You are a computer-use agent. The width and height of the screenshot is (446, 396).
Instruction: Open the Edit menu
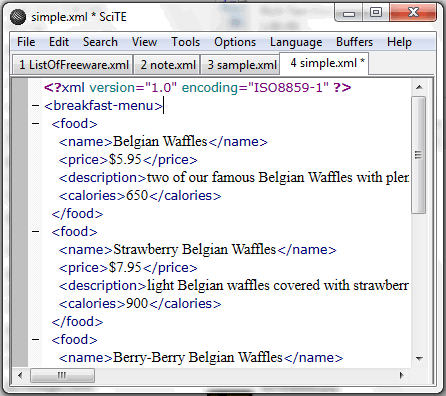tap(59, 42)
